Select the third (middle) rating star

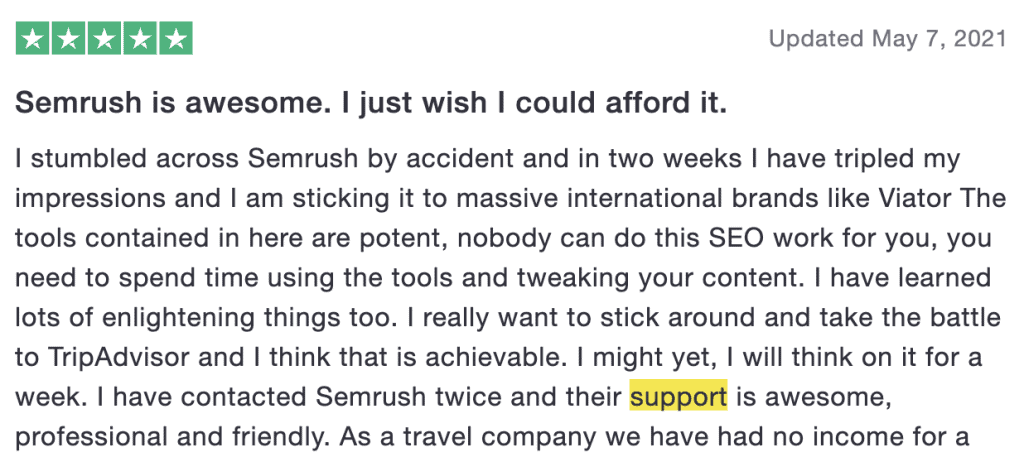[x=104, y=38]
